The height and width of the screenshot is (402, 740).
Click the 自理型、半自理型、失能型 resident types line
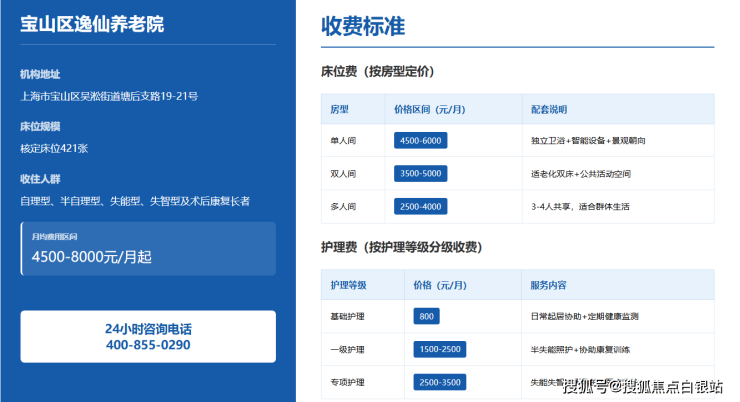click(135, 201)
